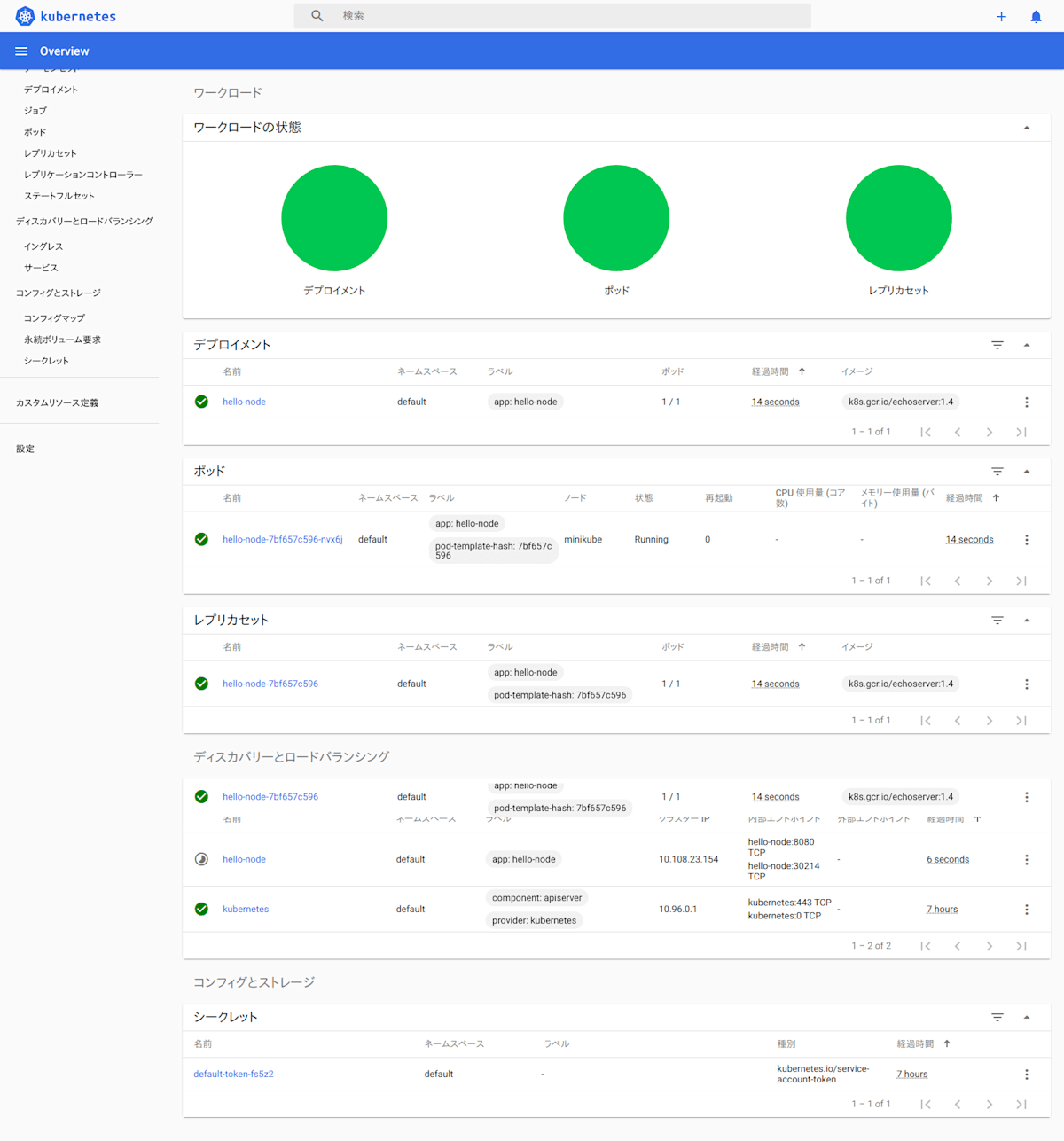Screen dimensions: 1064x1141
Task: Click the green ポッド status circle
Action: coord(616,218)
